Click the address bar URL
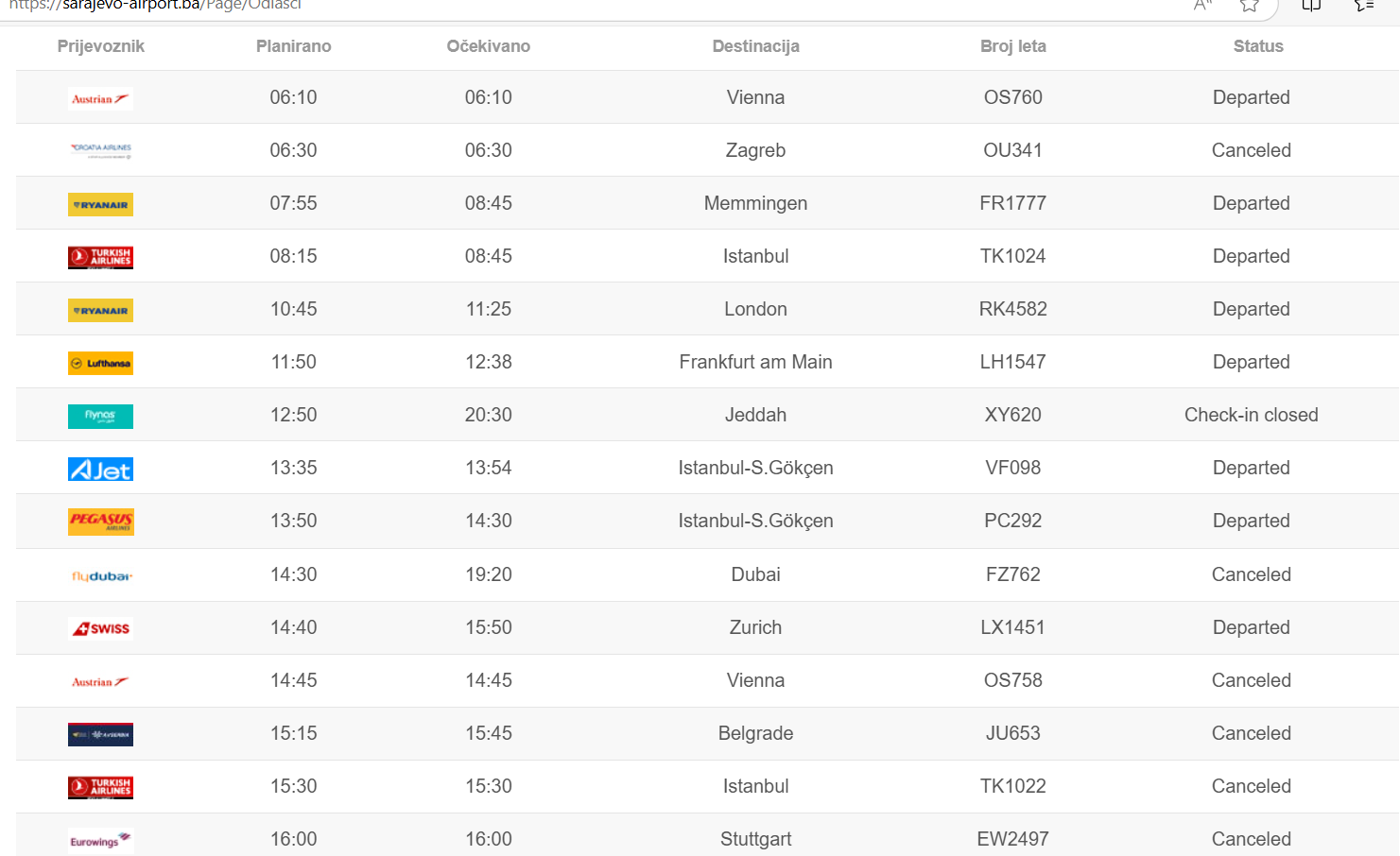 (x=155, y=5)
